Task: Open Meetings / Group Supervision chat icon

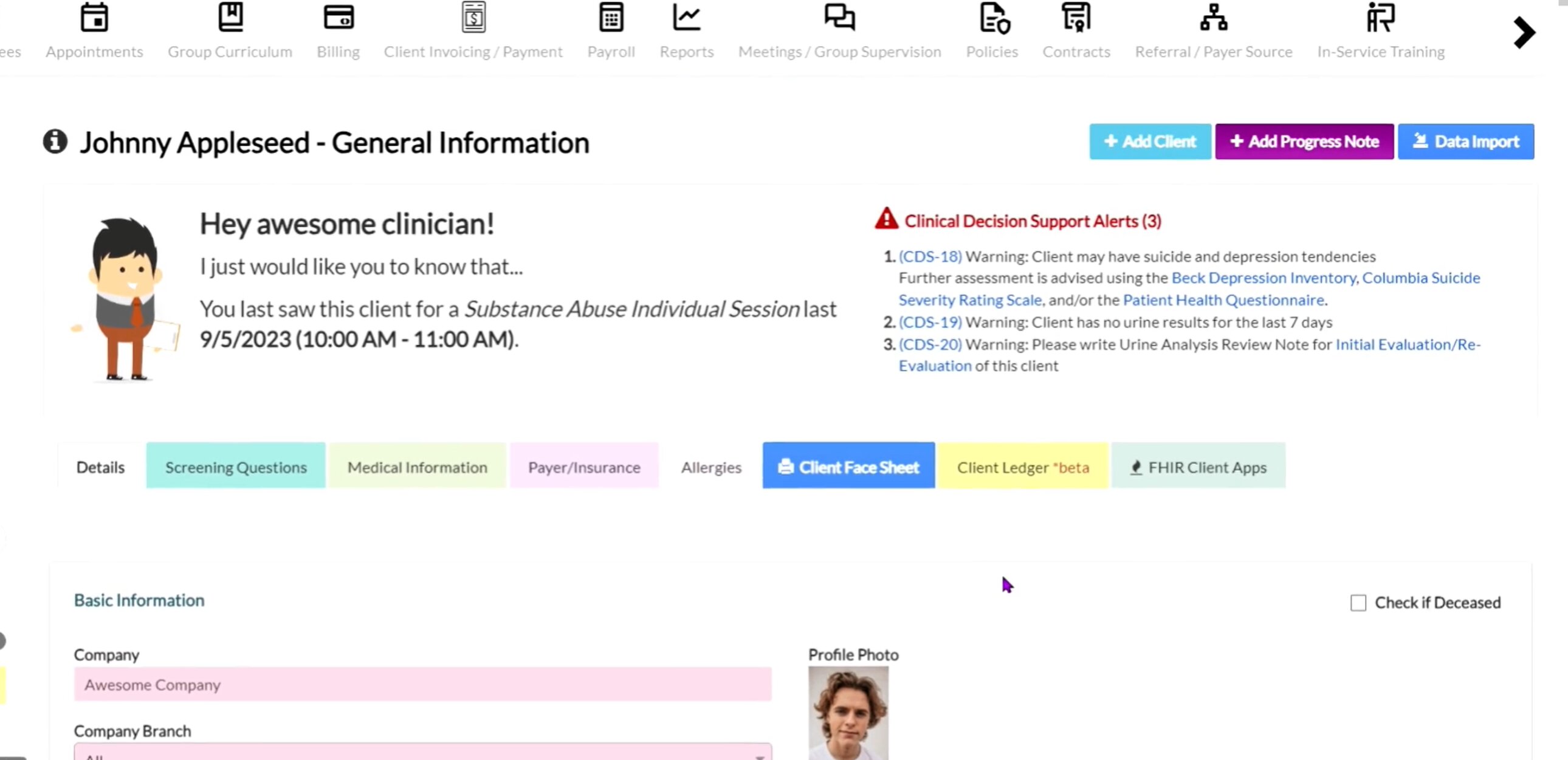Action: coord(839,17)
